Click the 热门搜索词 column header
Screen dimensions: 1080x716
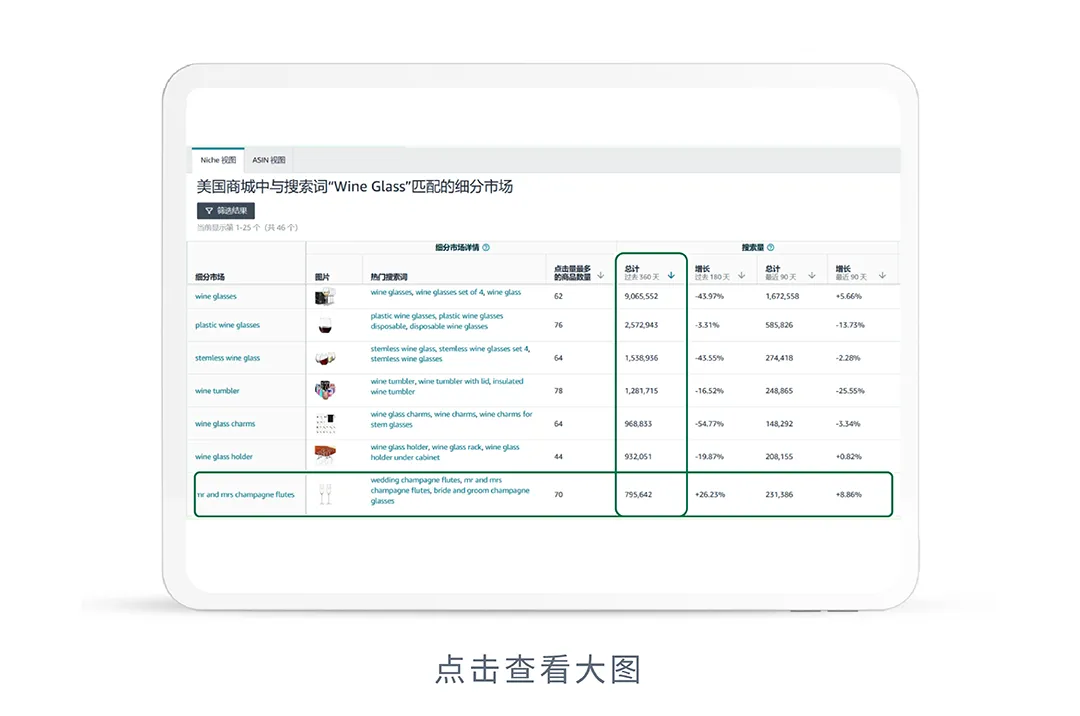[x=389, y=277]
